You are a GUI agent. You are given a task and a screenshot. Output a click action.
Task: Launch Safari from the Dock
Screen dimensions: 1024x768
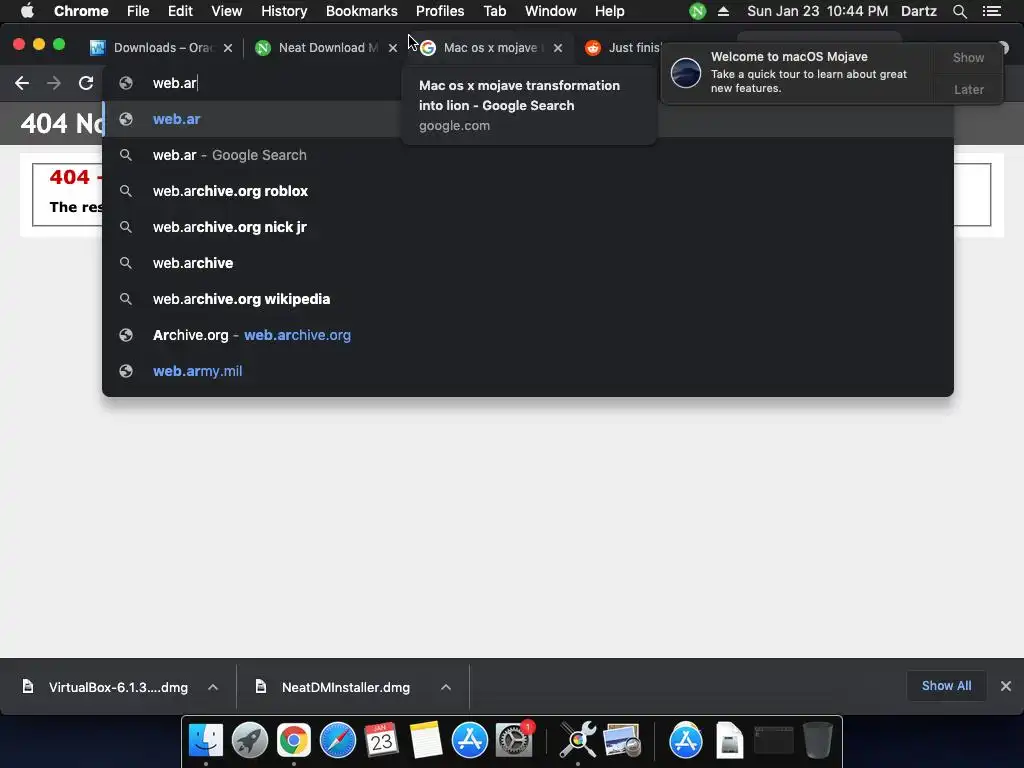338,740
